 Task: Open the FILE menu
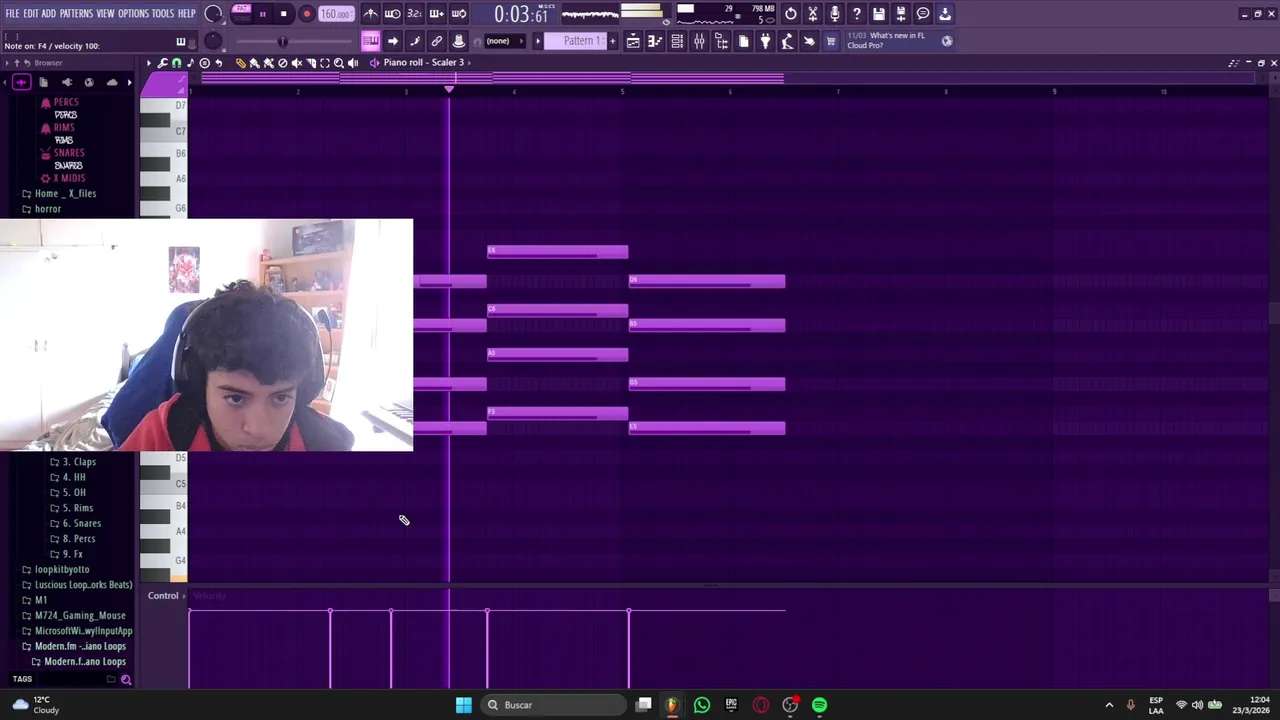[x=12, y=14]
